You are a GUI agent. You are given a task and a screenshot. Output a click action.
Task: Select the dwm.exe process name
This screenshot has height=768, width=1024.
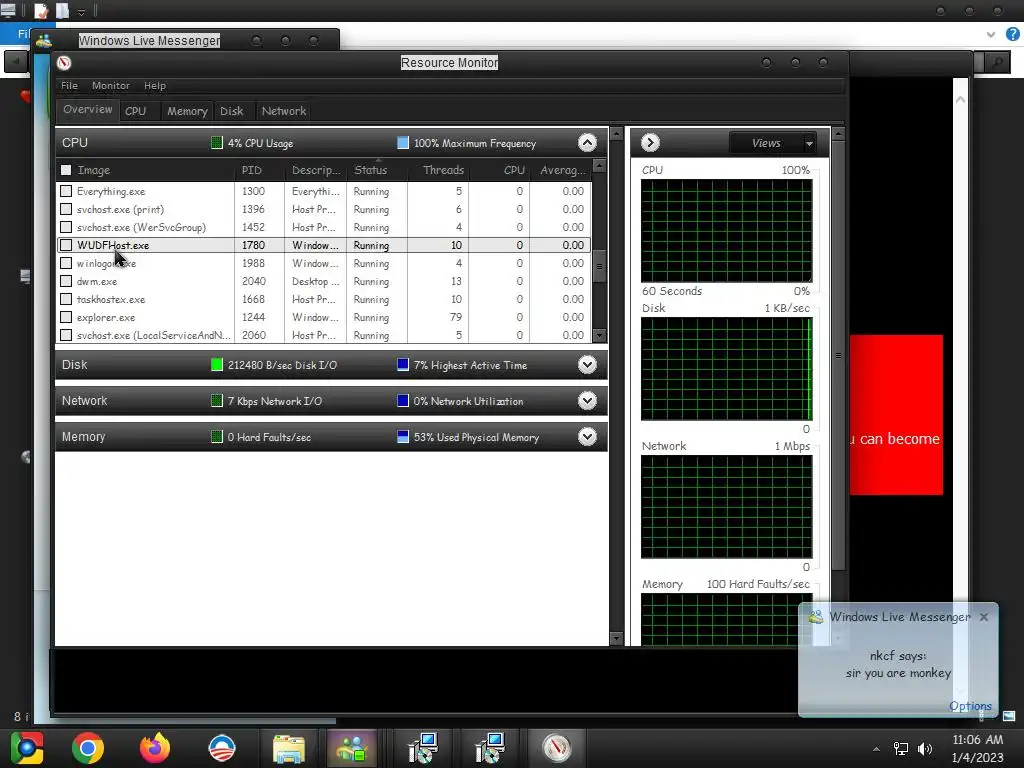pos(97,281)
